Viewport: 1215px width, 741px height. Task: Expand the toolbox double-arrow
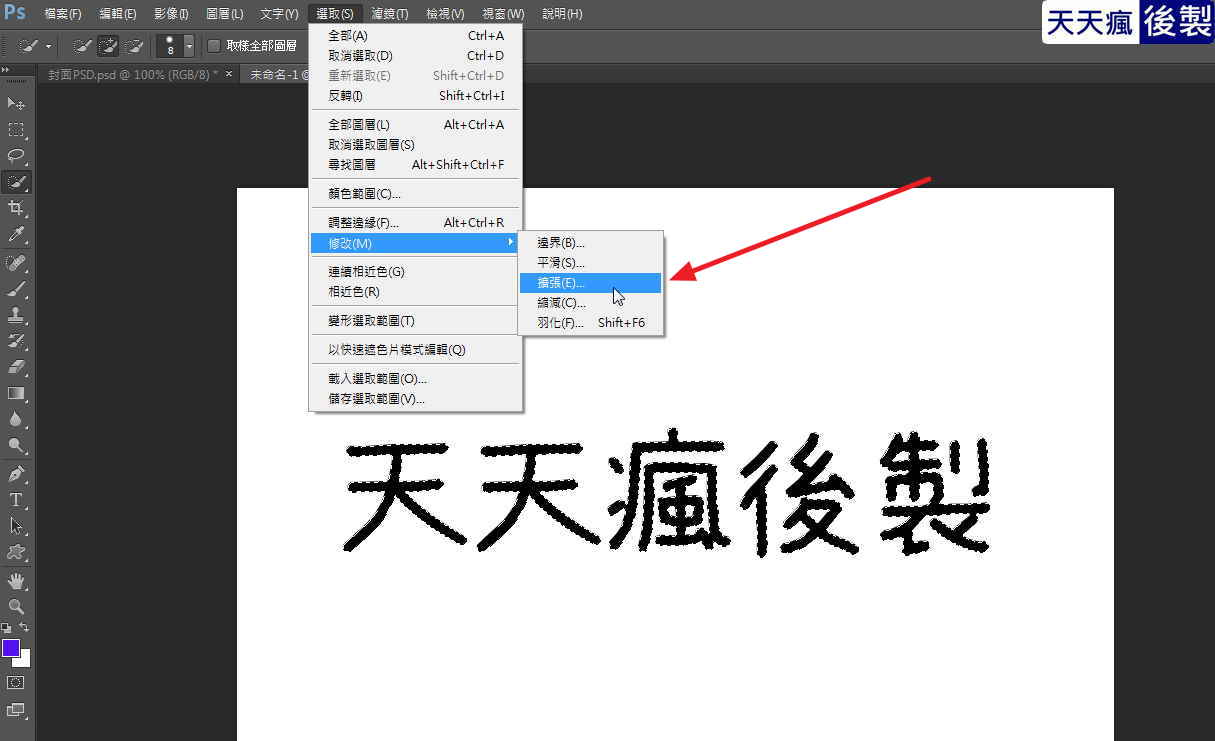click(x=6, y=69)
